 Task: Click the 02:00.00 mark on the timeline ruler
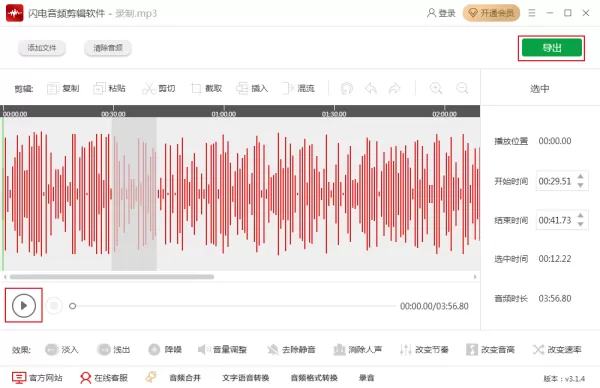444,114
